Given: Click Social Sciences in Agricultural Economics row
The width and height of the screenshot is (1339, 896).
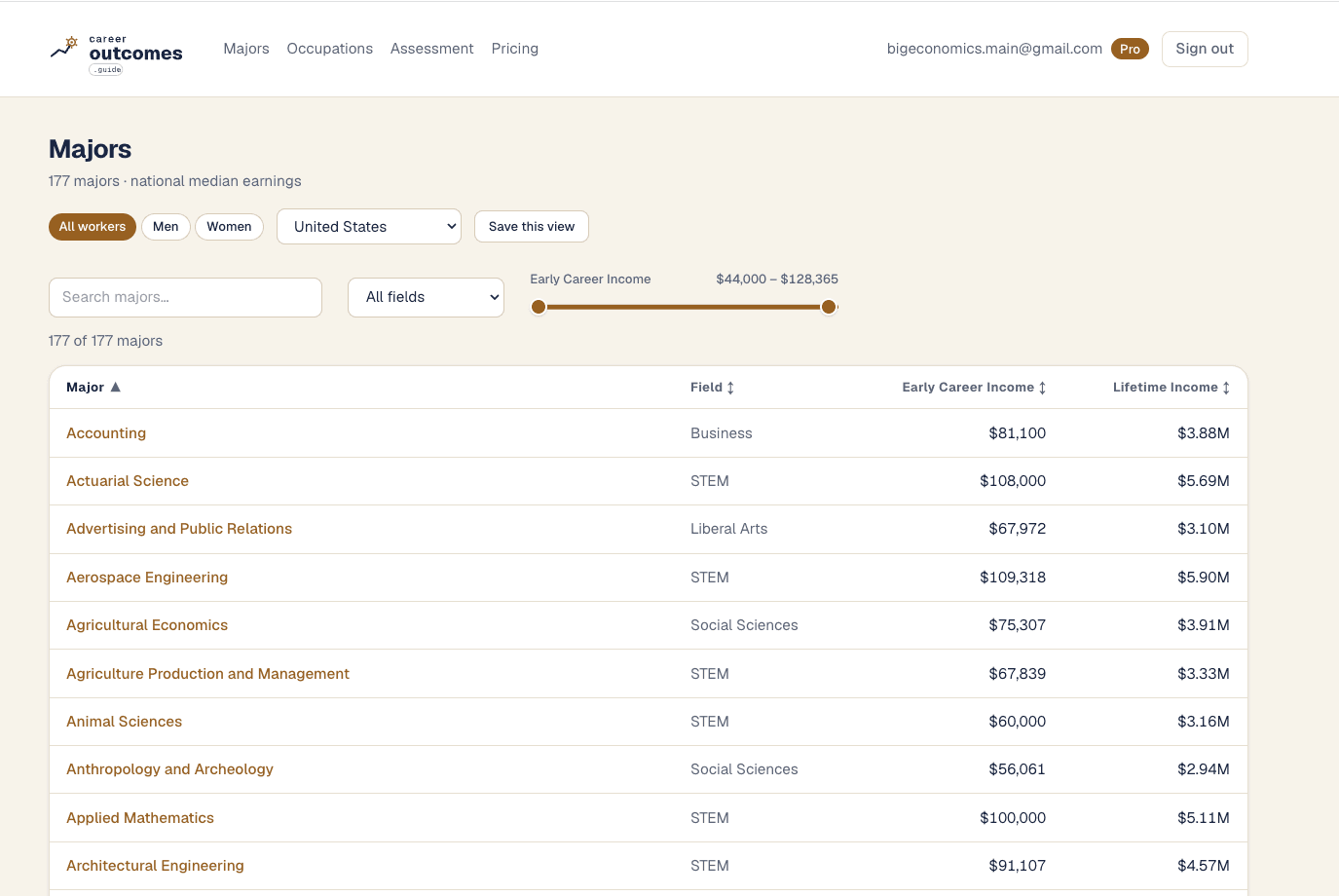Looking at the screenshot, I should coord(744,625).
